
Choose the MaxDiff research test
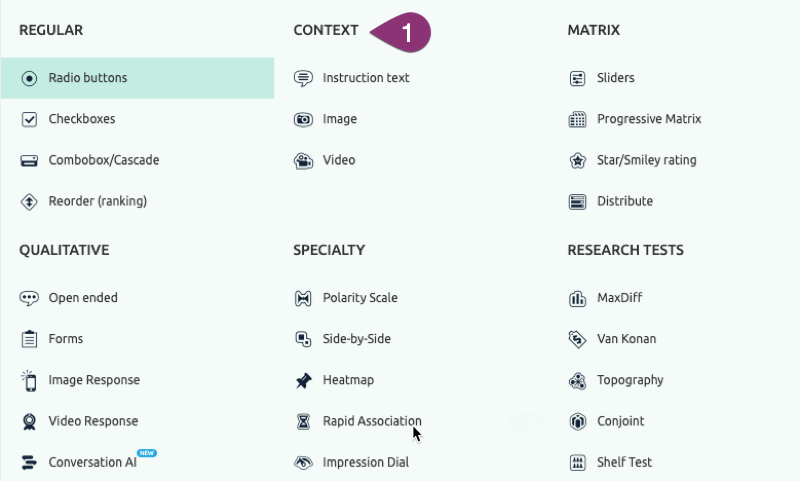click(620, 298)
